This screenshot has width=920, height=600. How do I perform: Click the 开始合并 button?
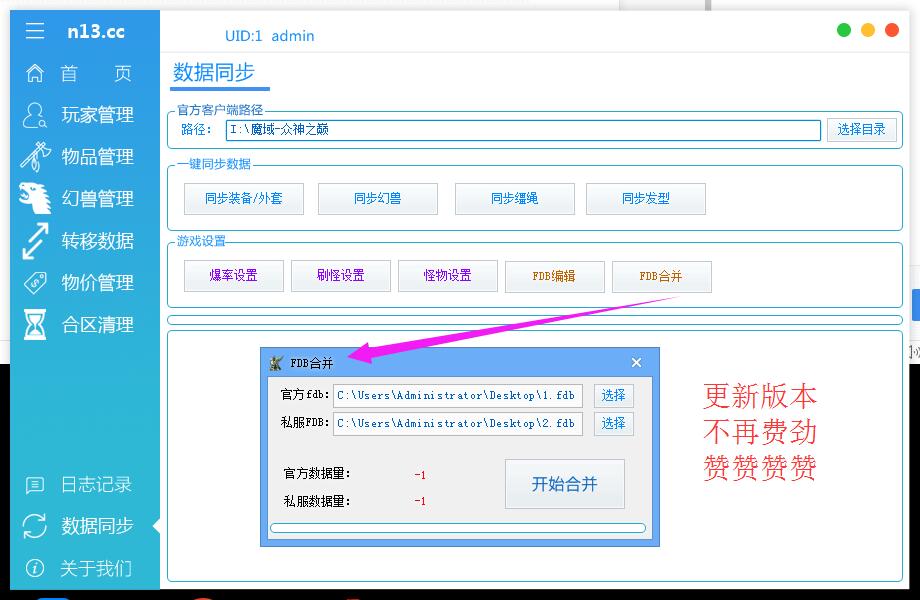pos(564,484)
